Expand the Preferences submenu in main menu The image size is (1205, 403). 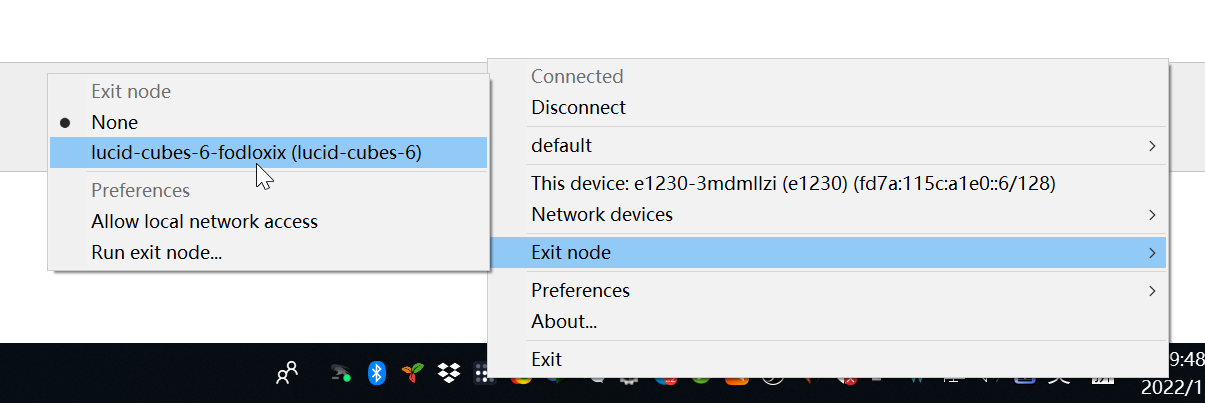[580, 290]
